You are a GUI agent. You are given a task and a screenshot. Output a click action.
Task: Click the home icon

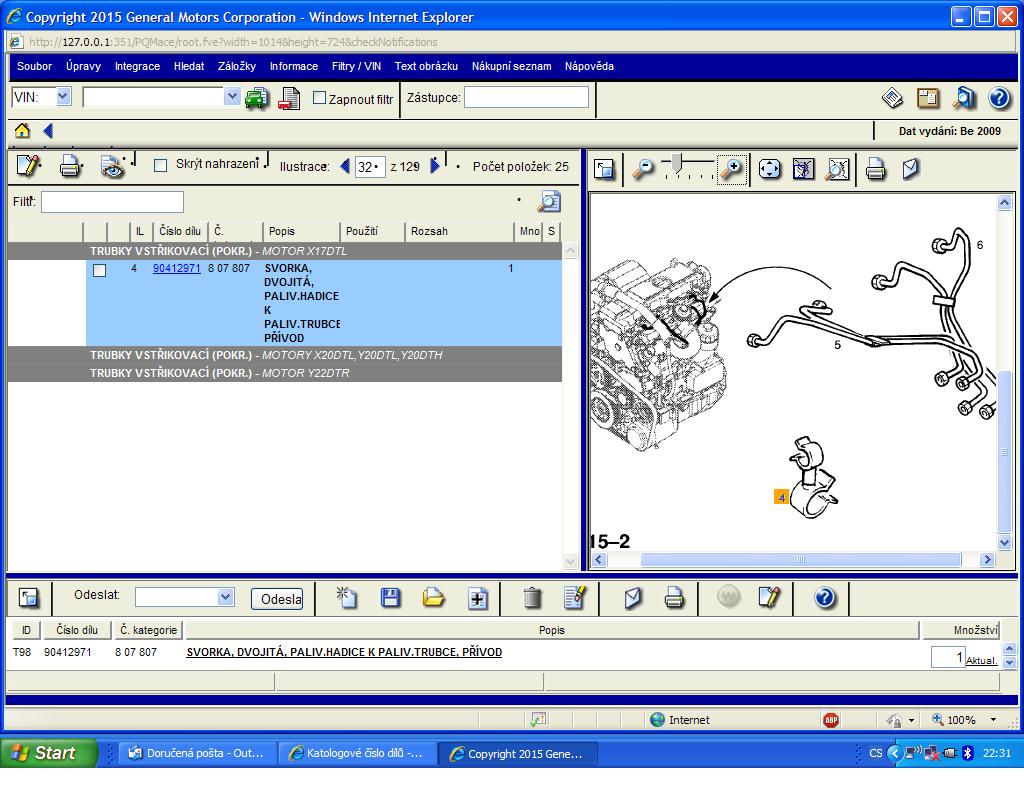(22, 131)
